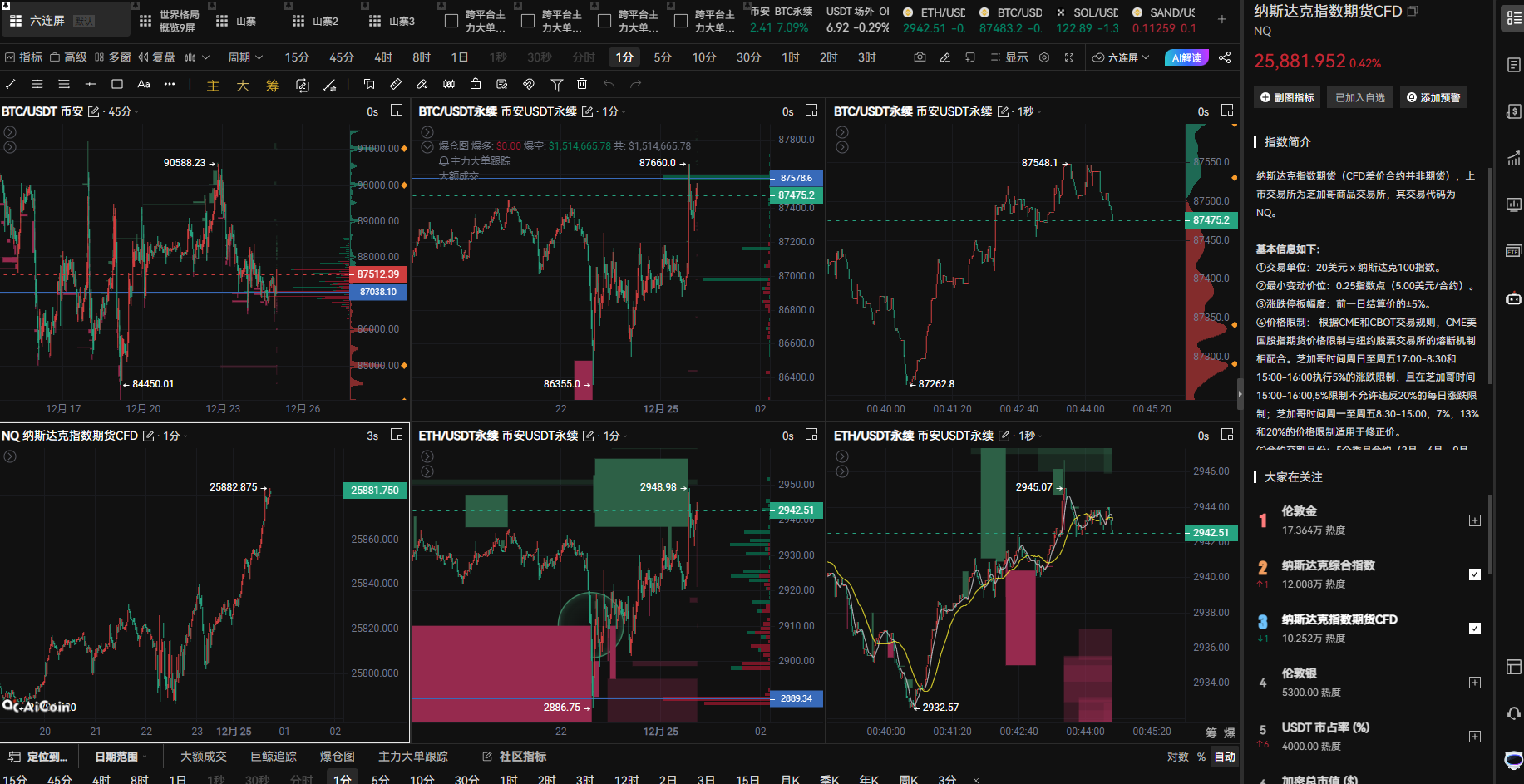Click the filter funnel icon
The image size is (1524, 784).
tap(557, 84)
